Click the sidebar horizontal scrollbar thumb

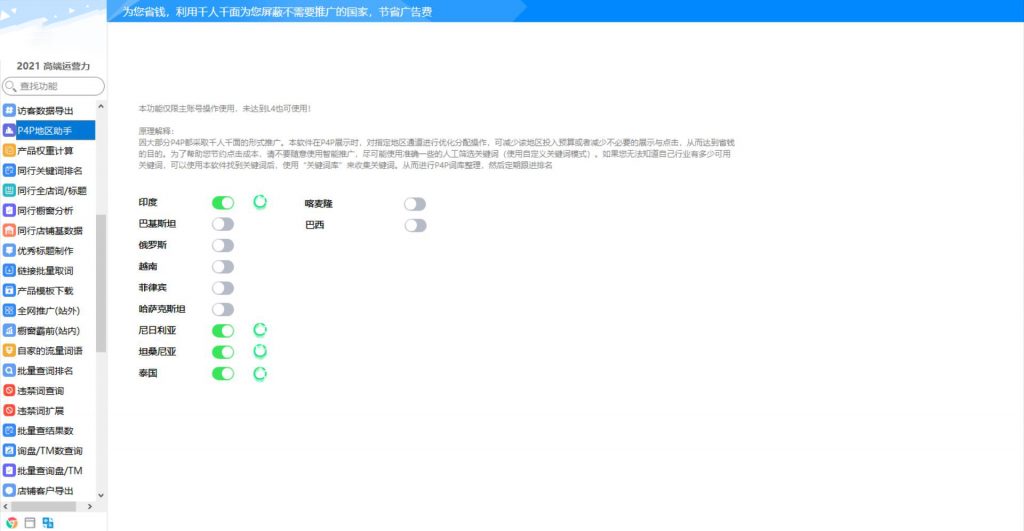43,506
